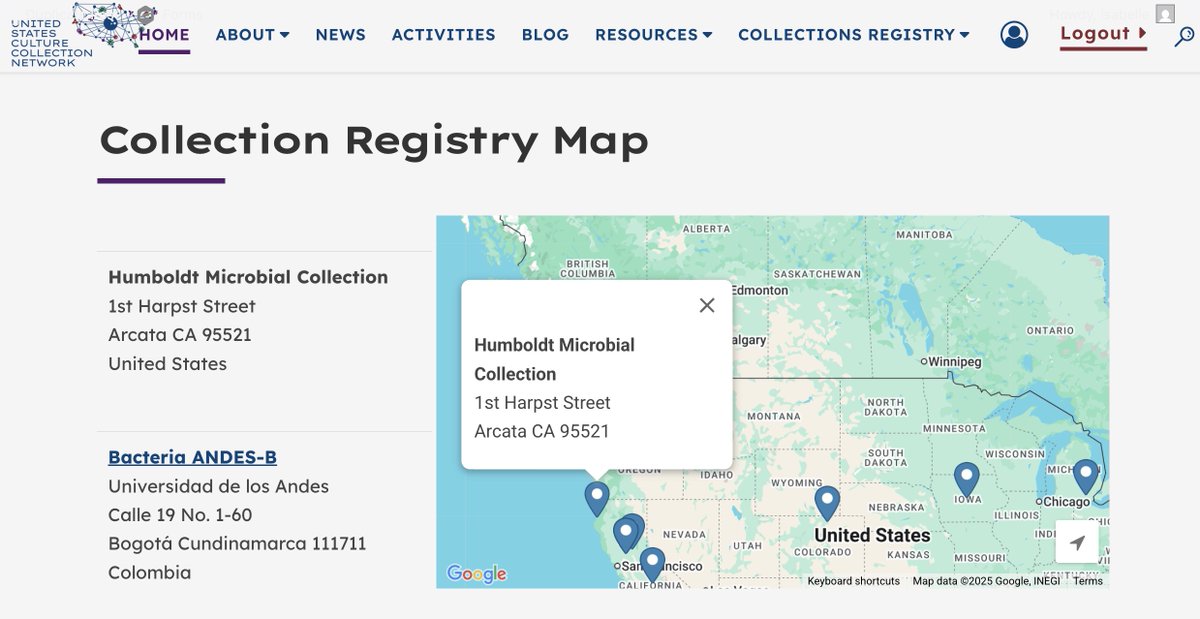Click the Edmonton city label on the map
Image resolution: width=1200 pixels, height=619 pixels.
[x=759, y=290]
